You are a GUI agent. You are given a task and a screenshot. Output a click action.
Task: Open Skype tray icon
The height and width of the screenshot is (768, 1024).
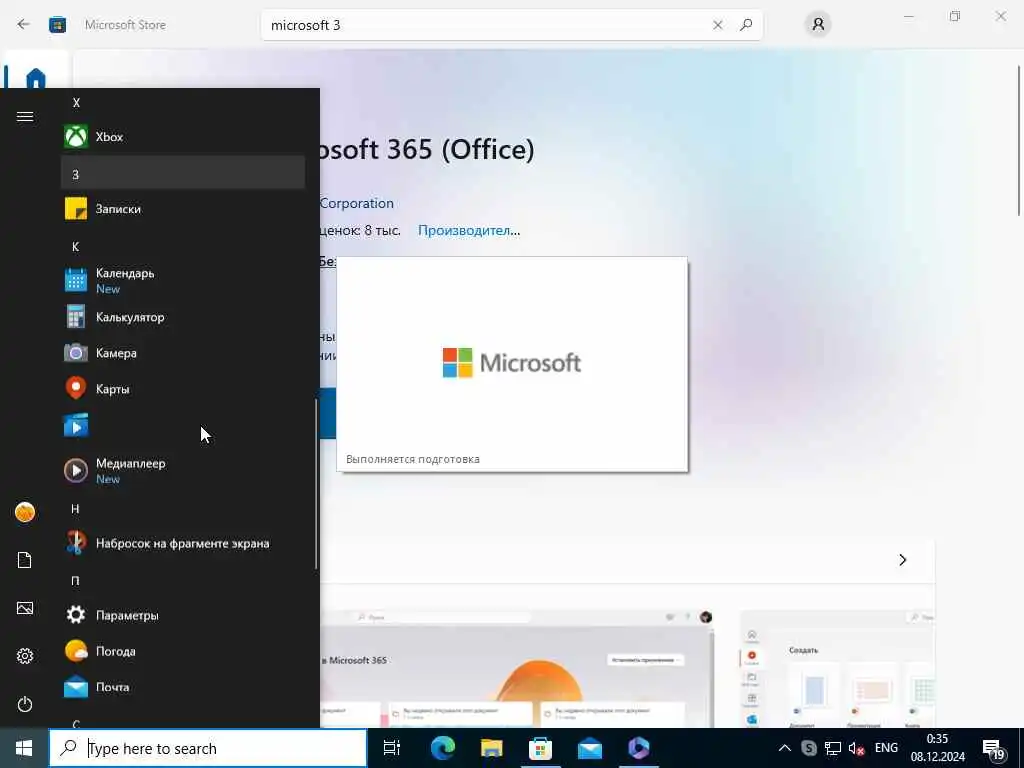click(x=808, y=748)
